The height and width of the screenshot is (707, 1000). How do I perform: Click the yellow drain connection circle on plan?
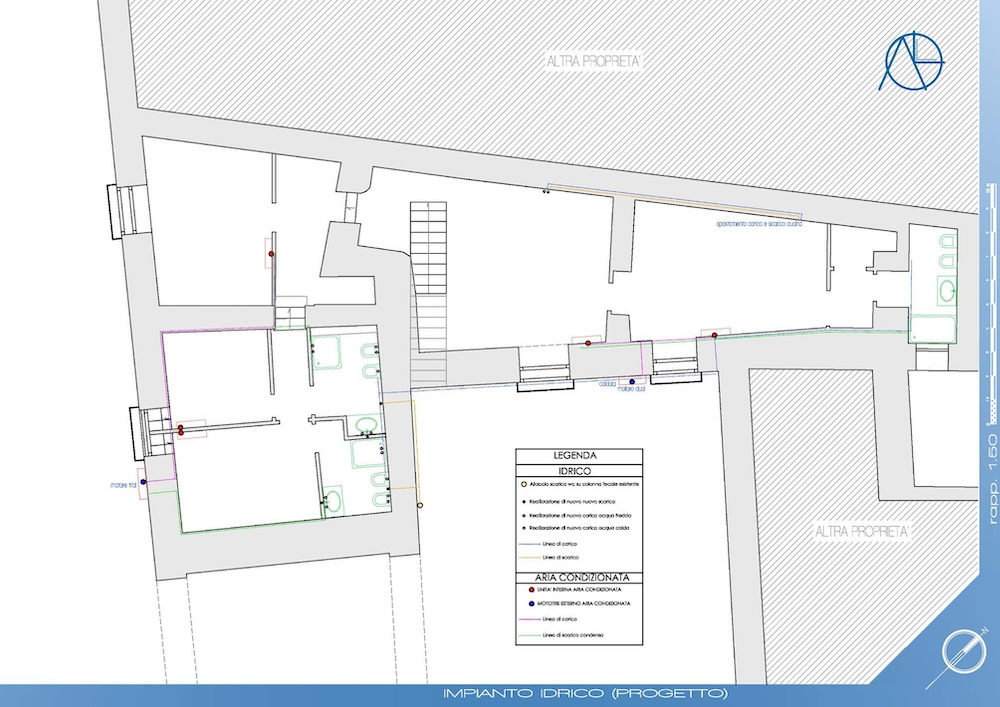(x=420, y=506)
